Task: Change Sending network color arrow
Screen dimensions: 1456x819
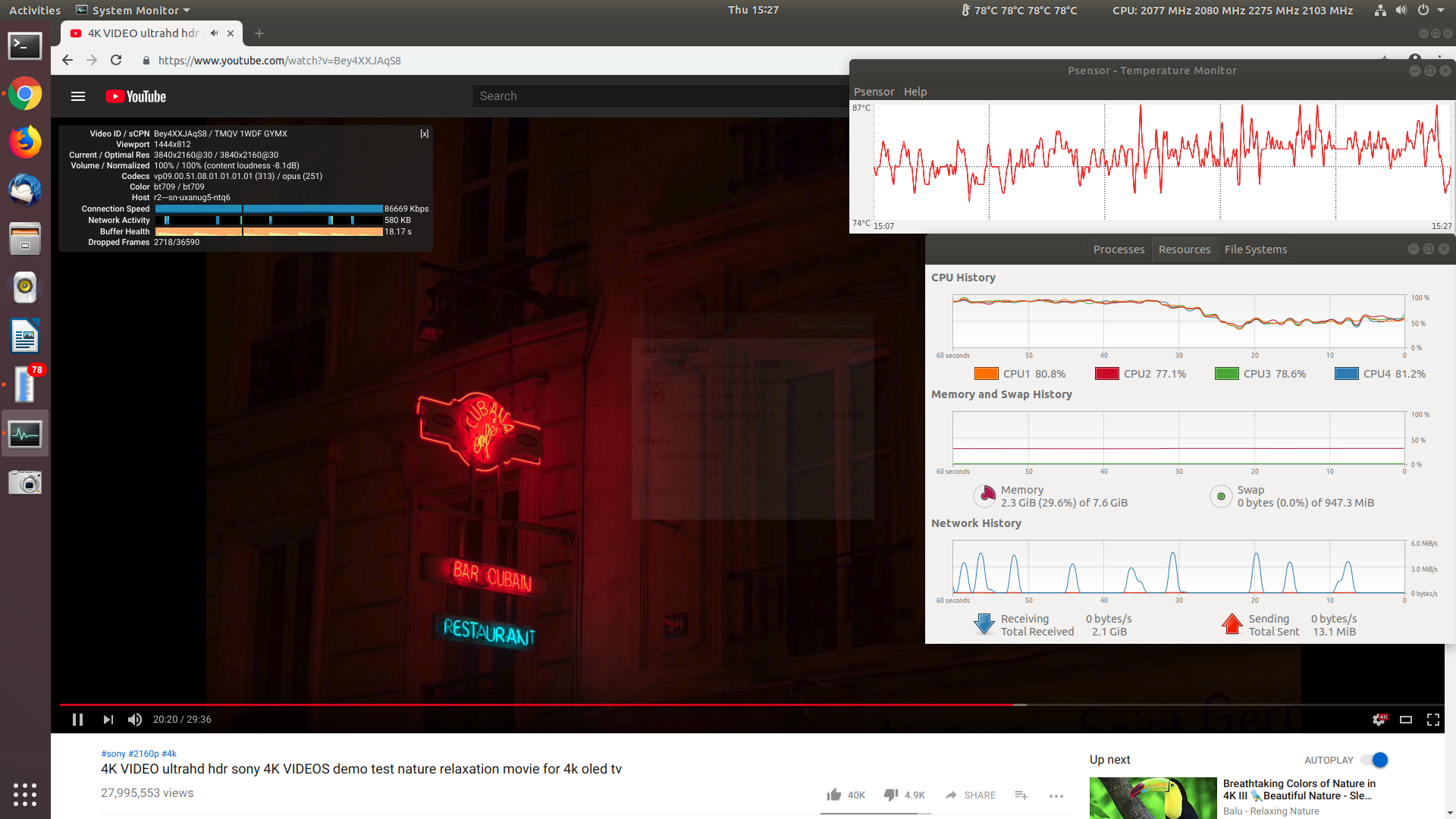Action: click(x=1232, y=624)
